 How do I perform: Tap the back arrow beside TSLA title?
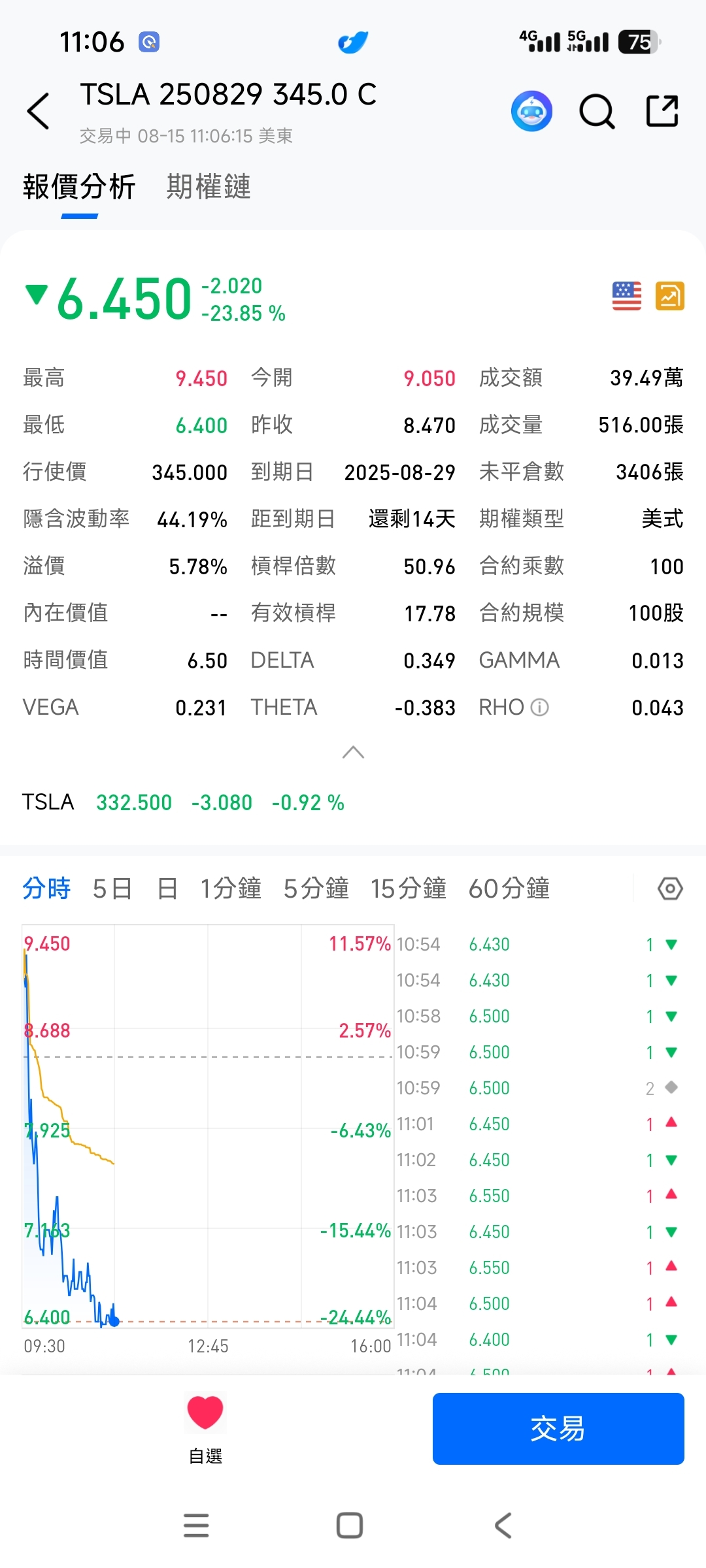click(38, 111)
